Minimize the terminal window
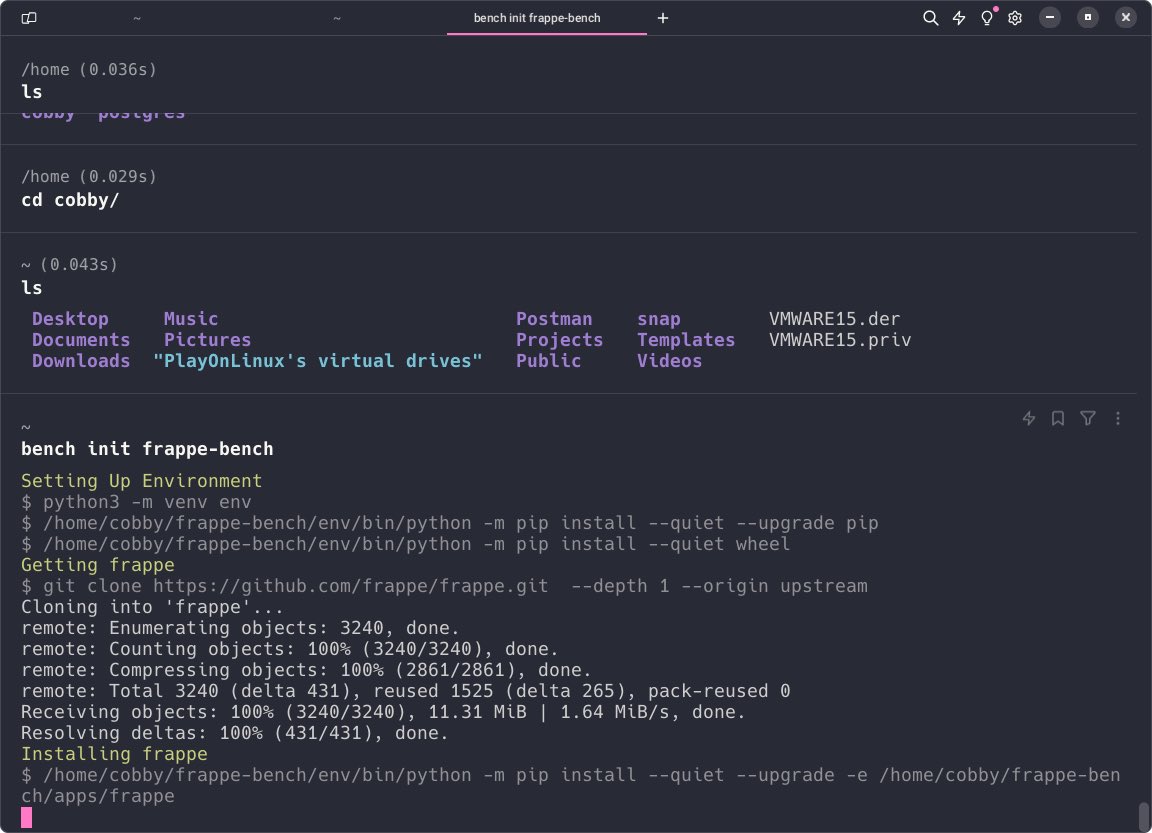Image resolution: width=1152 pixels, height=833 pixels. pos(1050,18)
